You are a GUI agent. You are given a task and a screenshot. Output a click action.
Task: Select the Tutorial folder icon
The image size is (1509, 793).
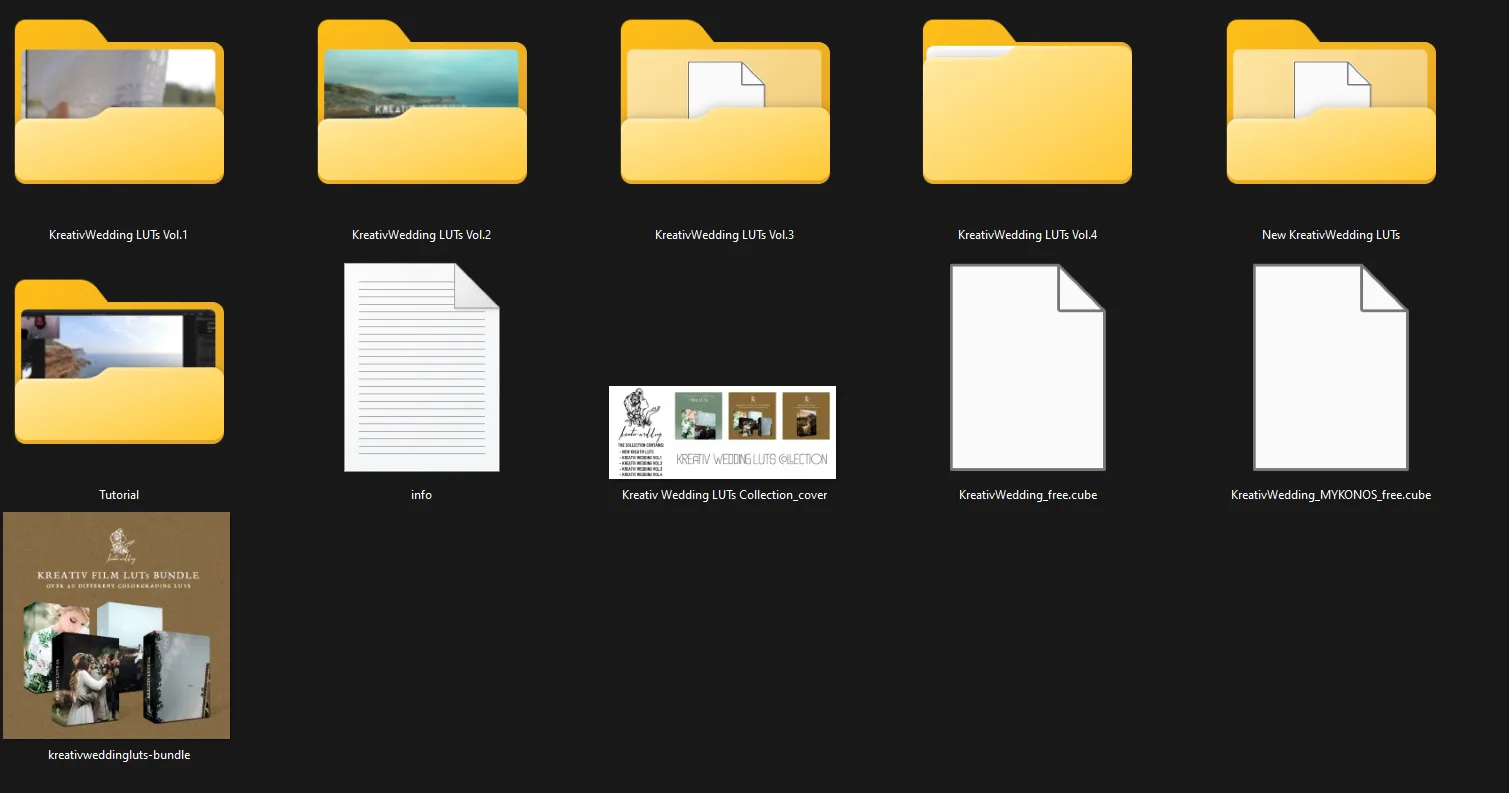tap(119, 365)
